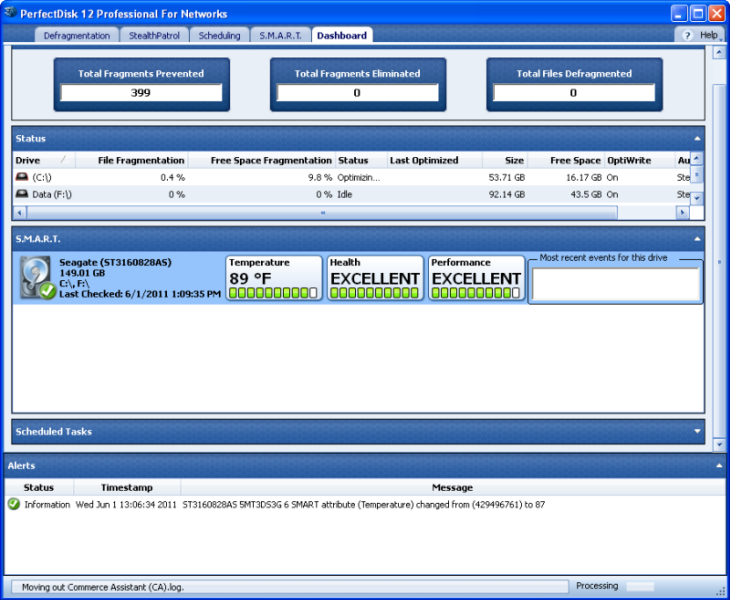Select the Dashboard tab
The height and width of the screenshot is (600, 730).
tap(342, 35)
